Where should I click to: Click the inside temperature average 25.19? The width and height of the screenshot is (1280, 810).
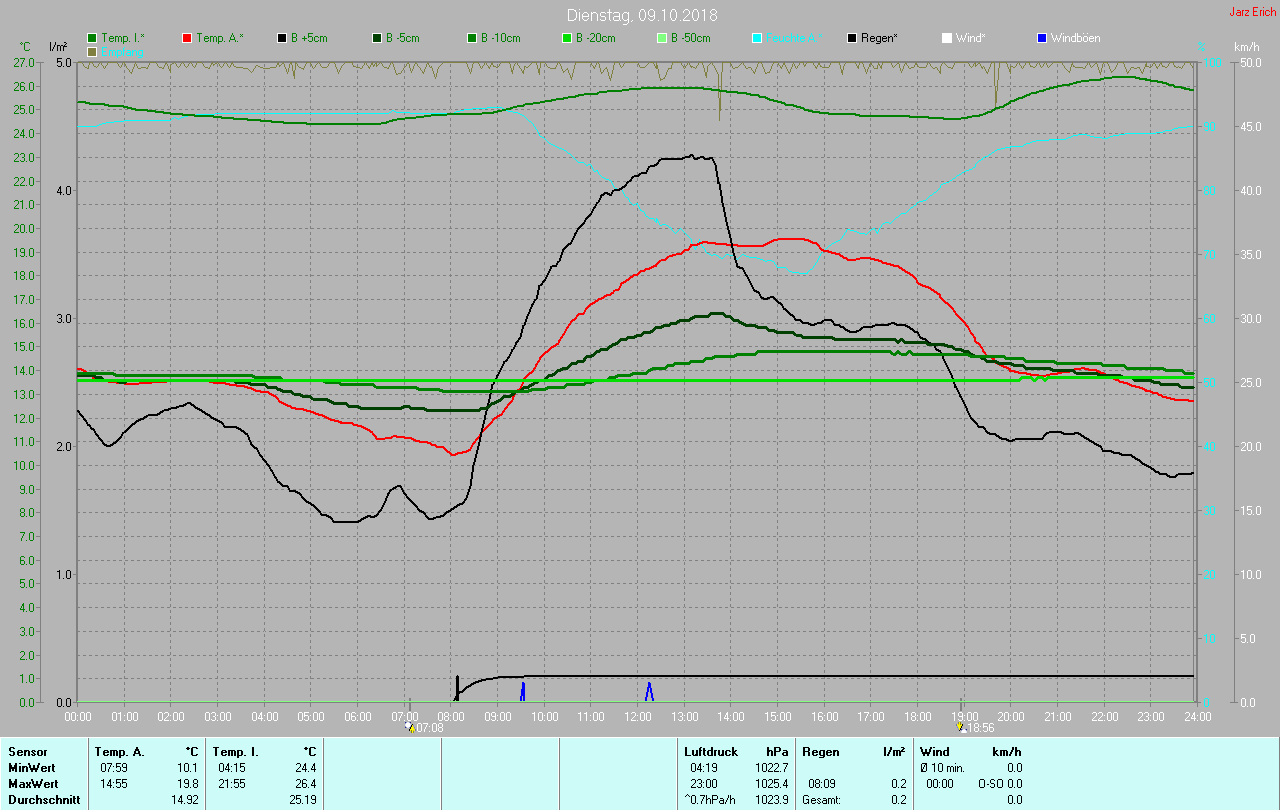304,799
